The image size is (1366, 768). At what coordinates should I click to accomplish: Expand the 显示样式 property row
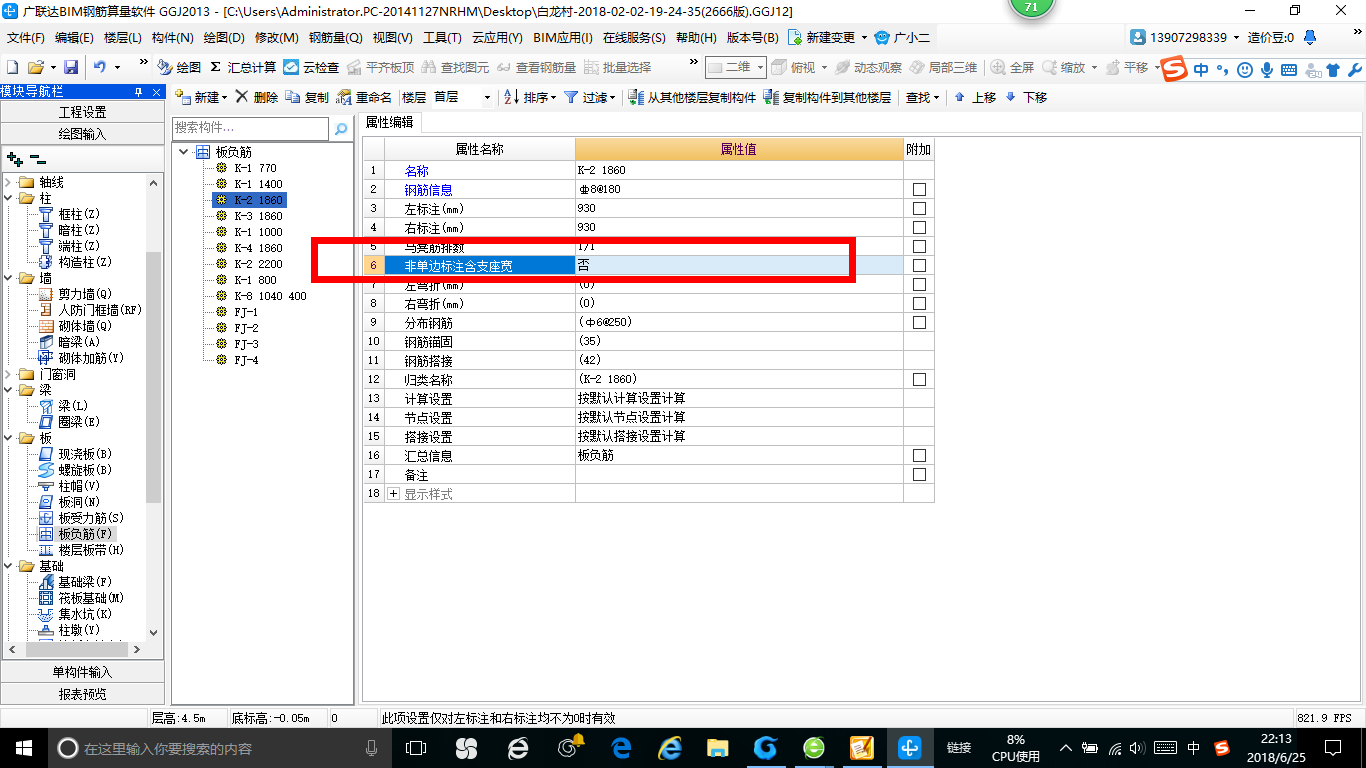tap(393, 494)
